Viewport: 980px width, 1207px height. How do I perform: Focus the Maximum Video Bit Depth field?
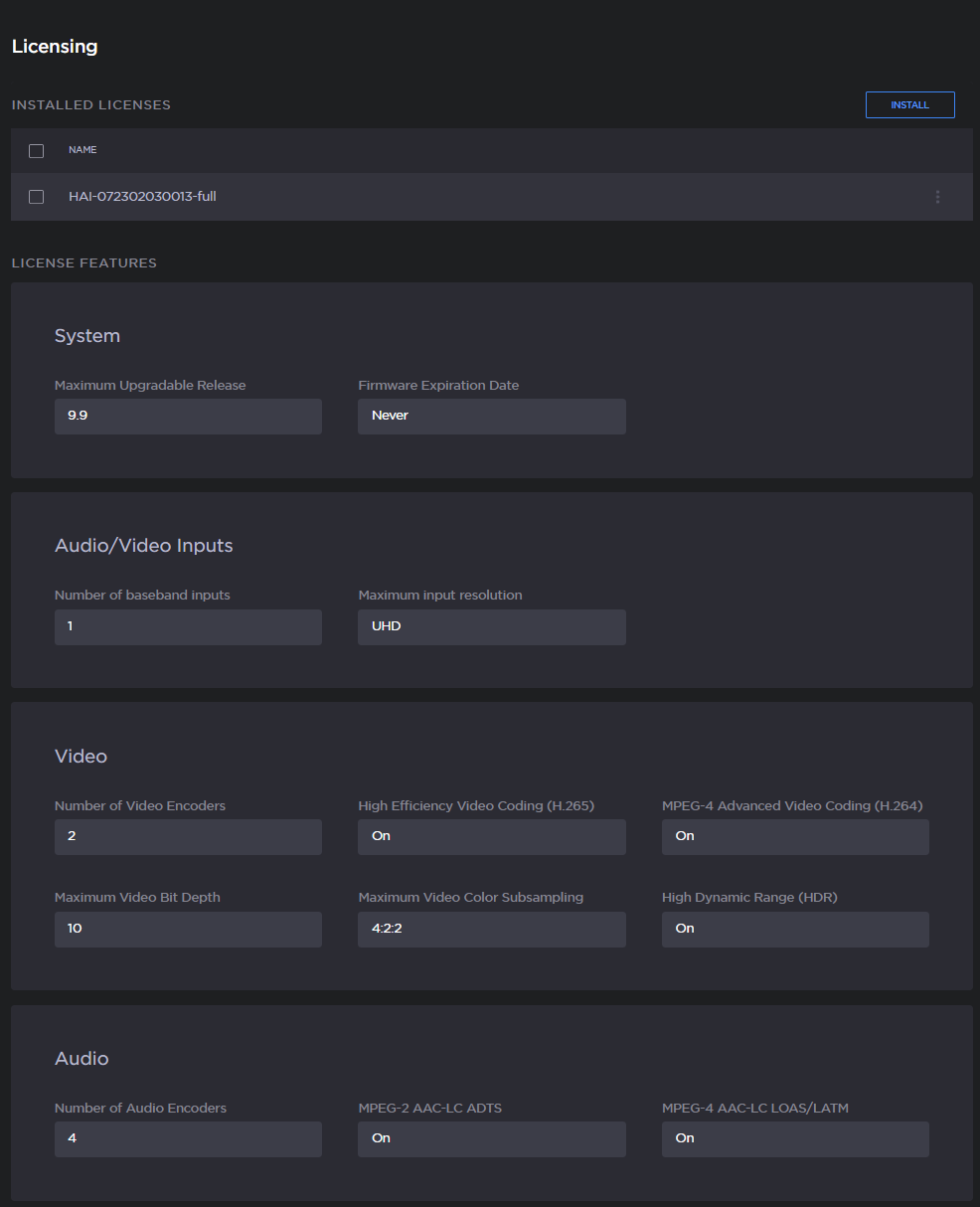188,930
